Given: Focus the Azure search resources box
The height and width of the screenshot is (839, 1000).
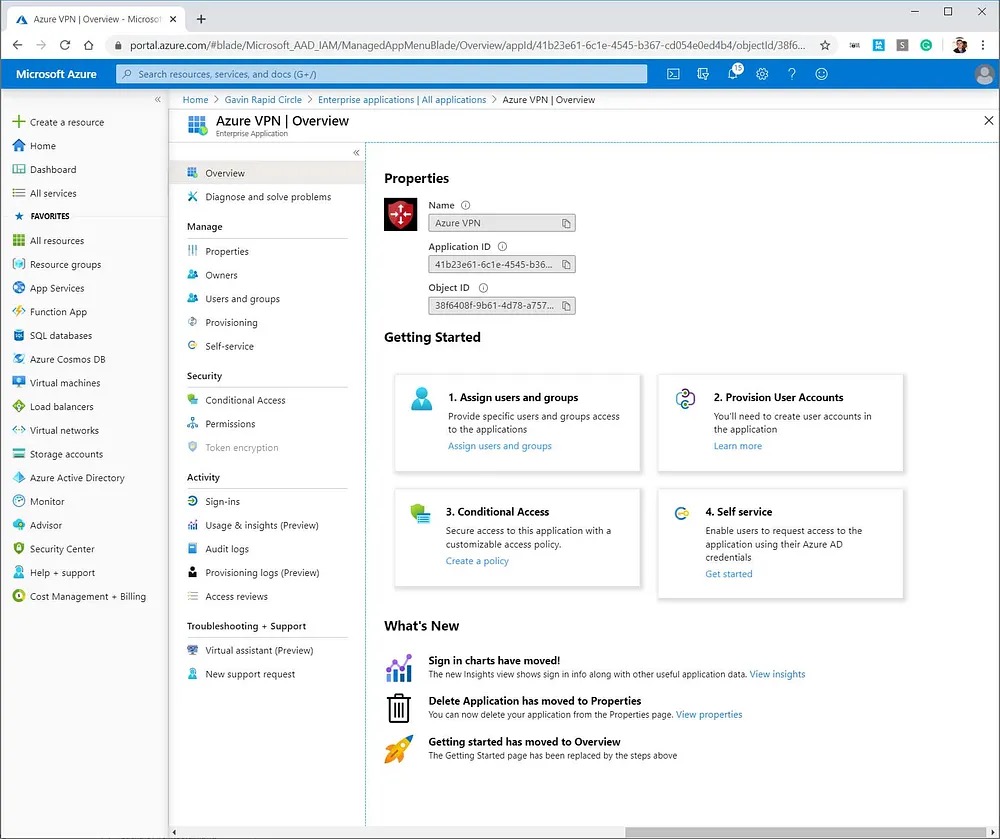Looking at the screenshot, I should pos(381,74).
